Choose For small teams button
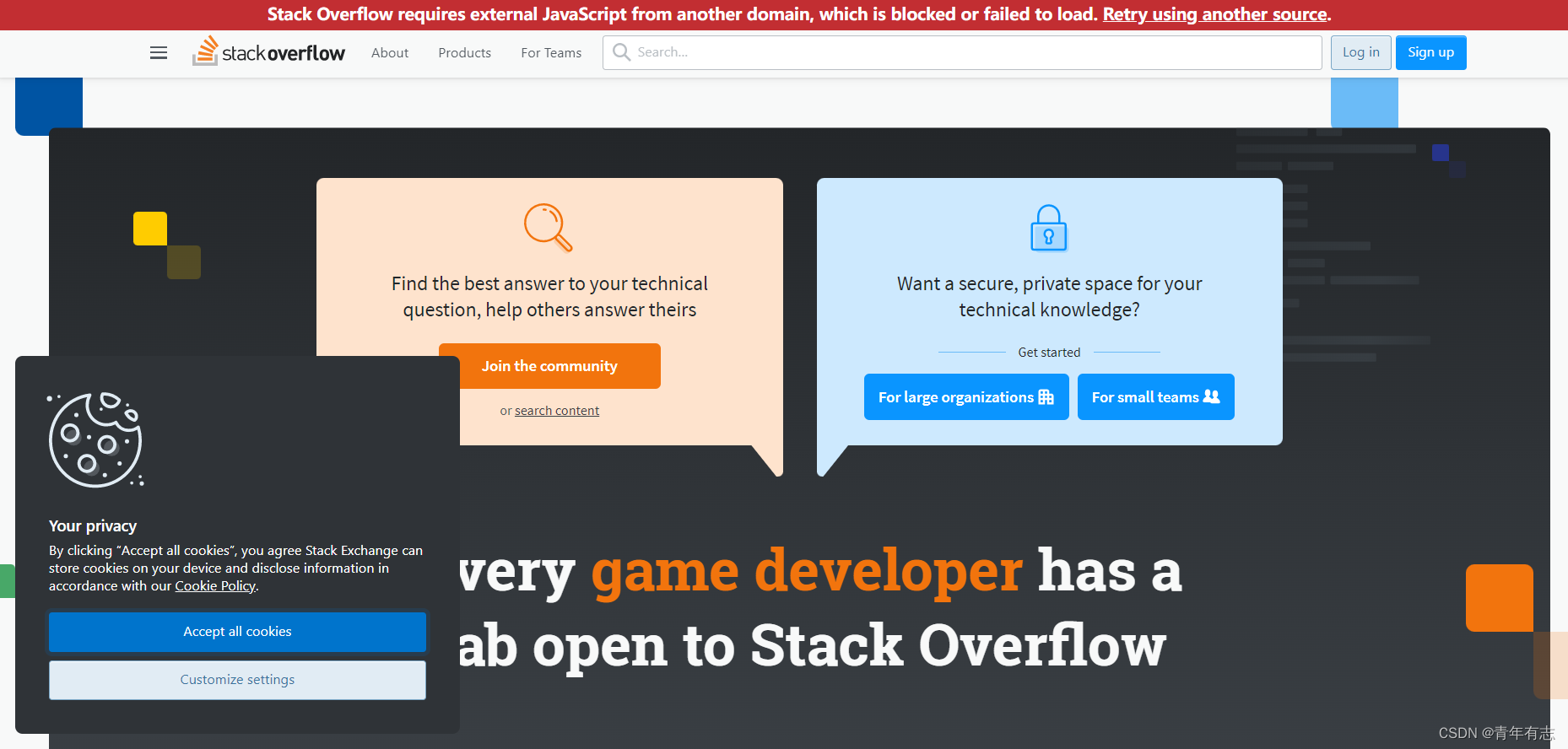1568x749 pixels. coord(1156,396)
